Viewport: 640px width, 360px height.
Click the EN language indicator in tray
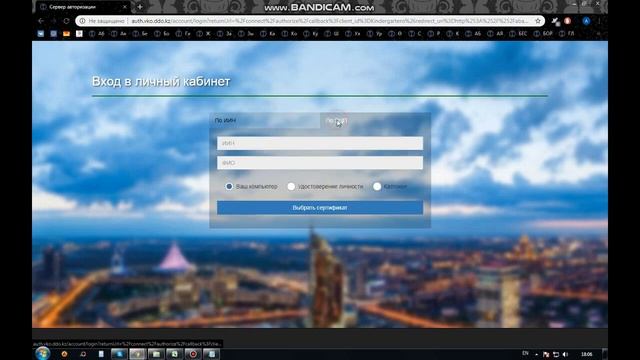tap(525, 353)
